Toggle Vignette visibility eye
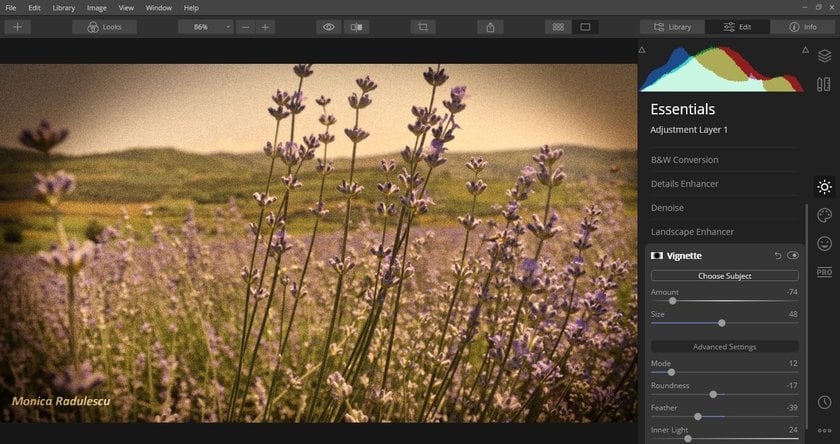 tap(793, 256)
